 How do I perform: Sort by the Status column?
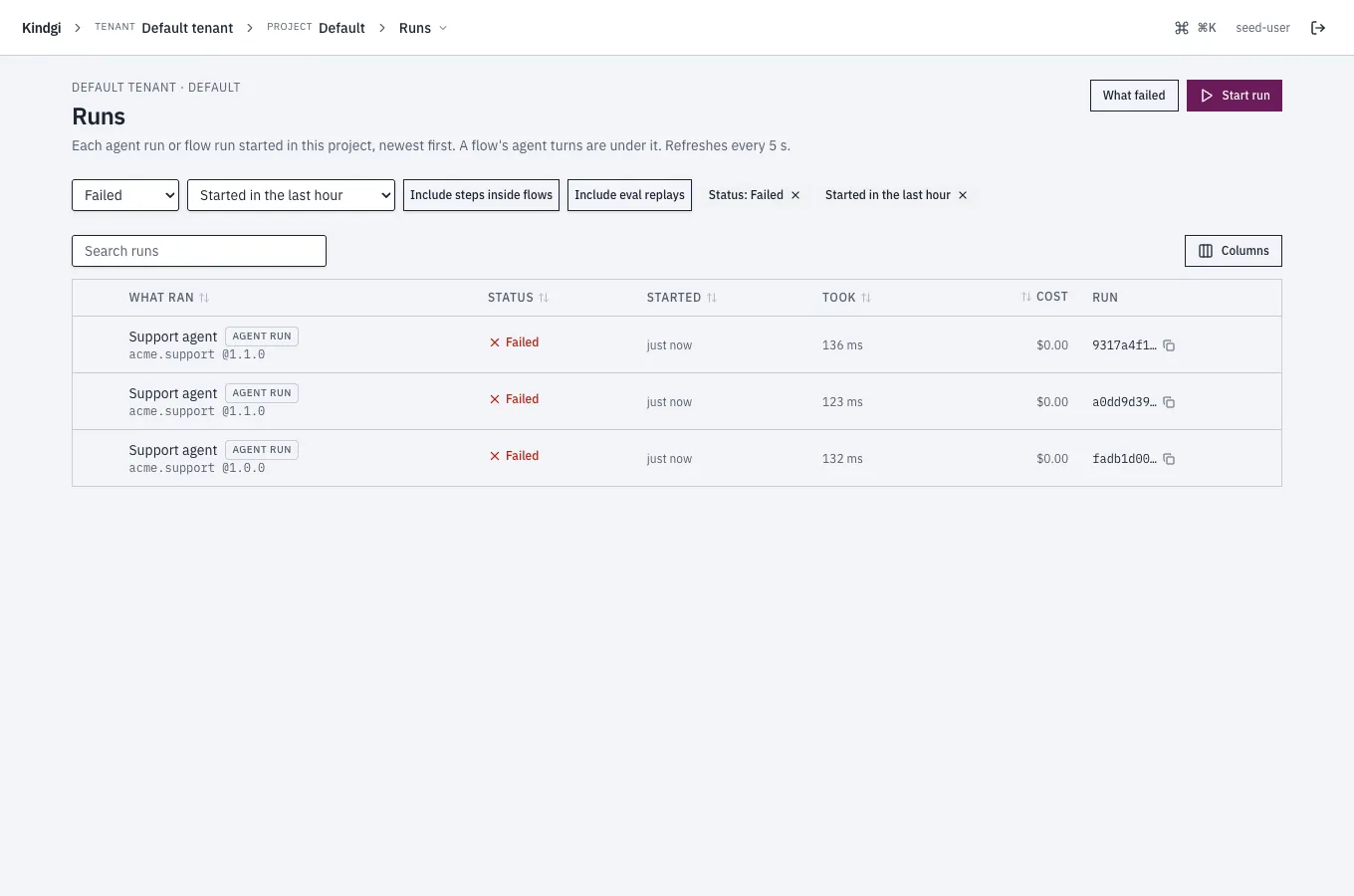(518, 298)
